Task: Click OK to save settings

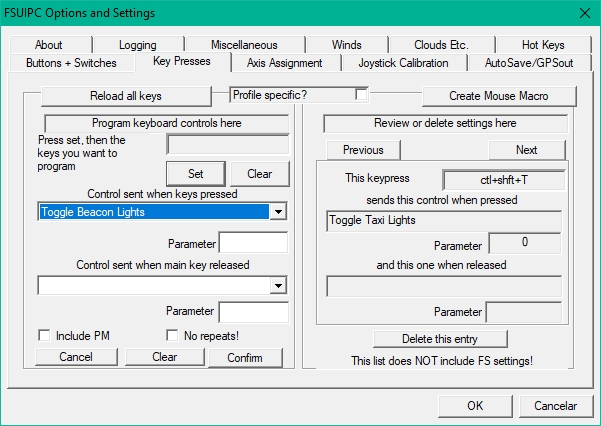Action: 475,406
